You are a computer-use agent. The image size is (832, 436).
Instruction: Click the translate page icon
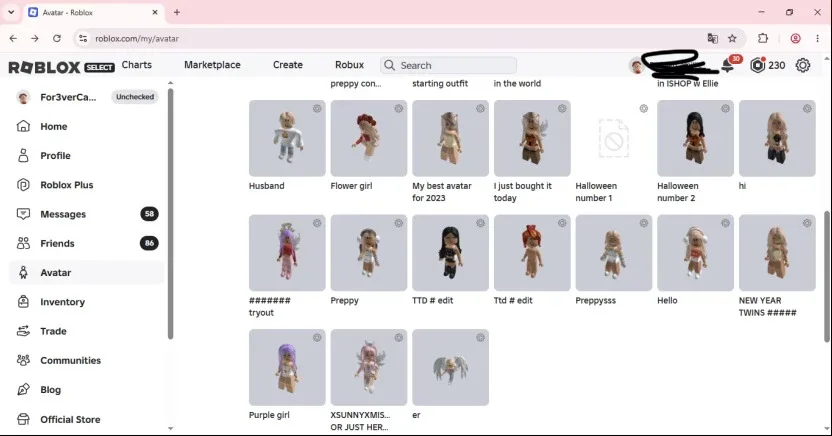point(713,38)
